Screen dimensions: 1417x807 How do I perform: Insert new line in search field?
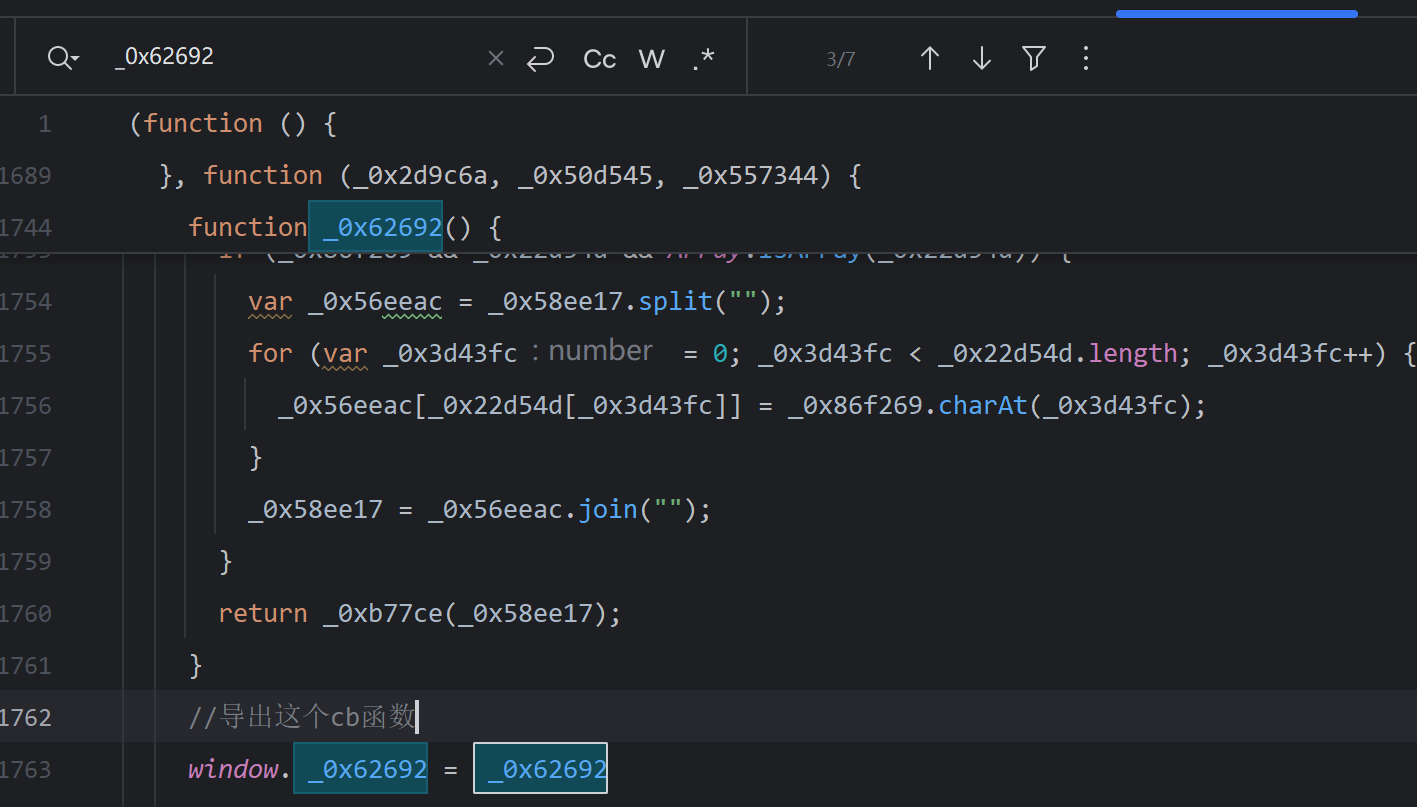(x=541, y=59)
